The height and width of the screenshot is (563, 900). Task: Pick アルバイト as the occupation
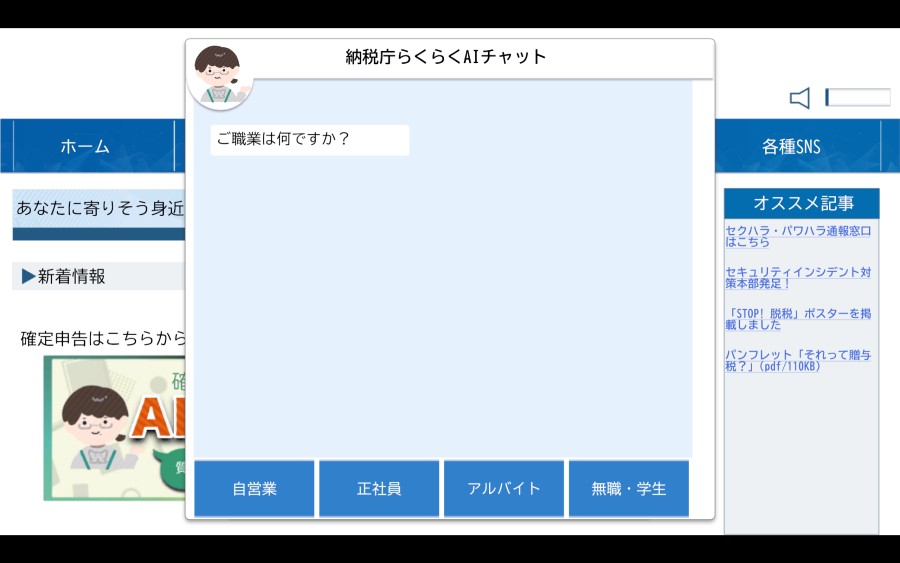[504, 489]
